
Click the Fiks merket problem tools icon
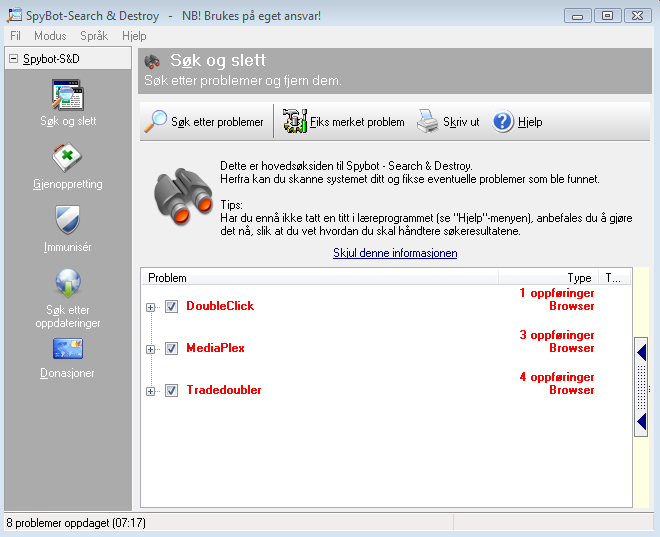click(295, 121)
